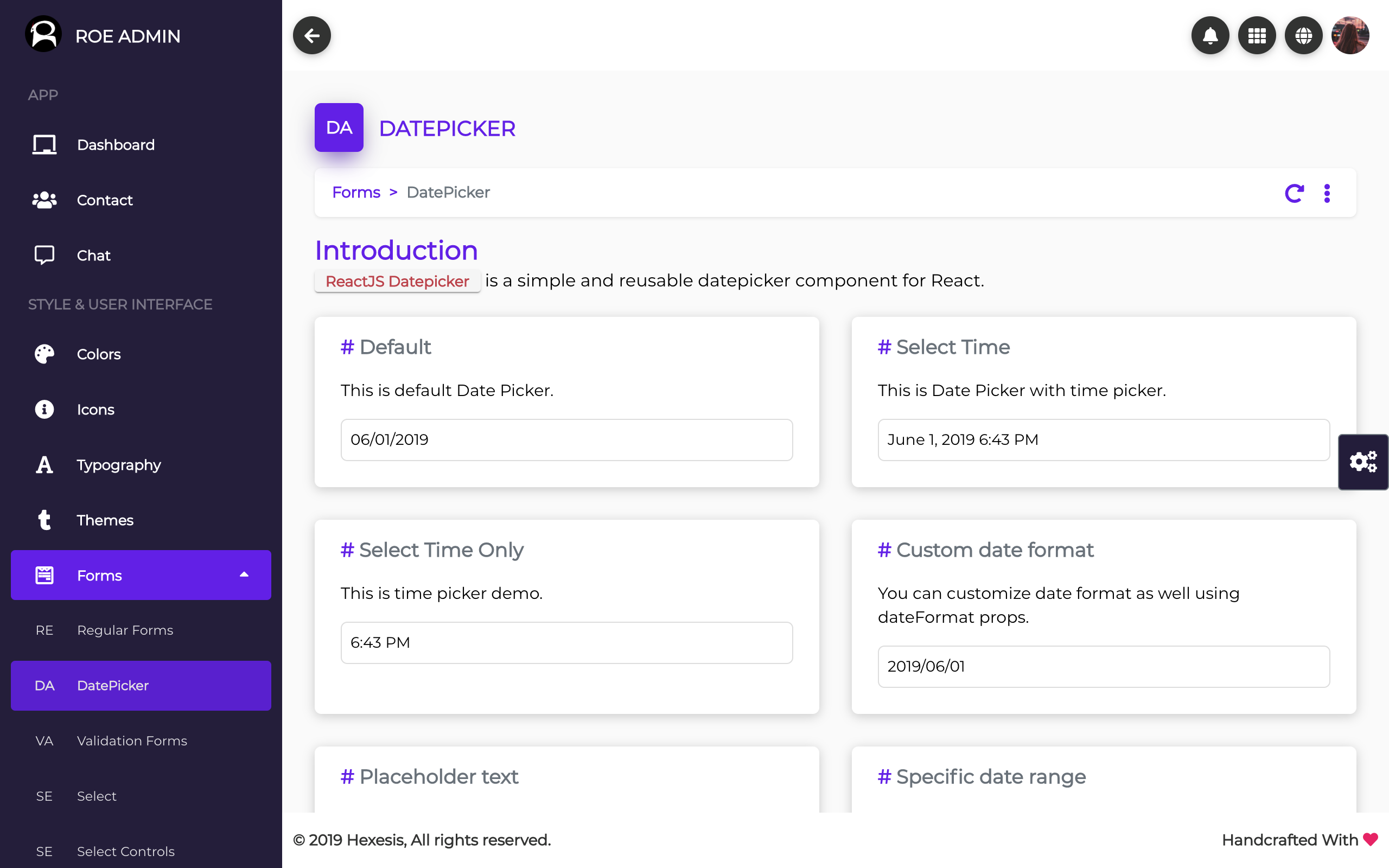Open the three-dot options menu
1389x868 pixels.
click(1327, 193)
